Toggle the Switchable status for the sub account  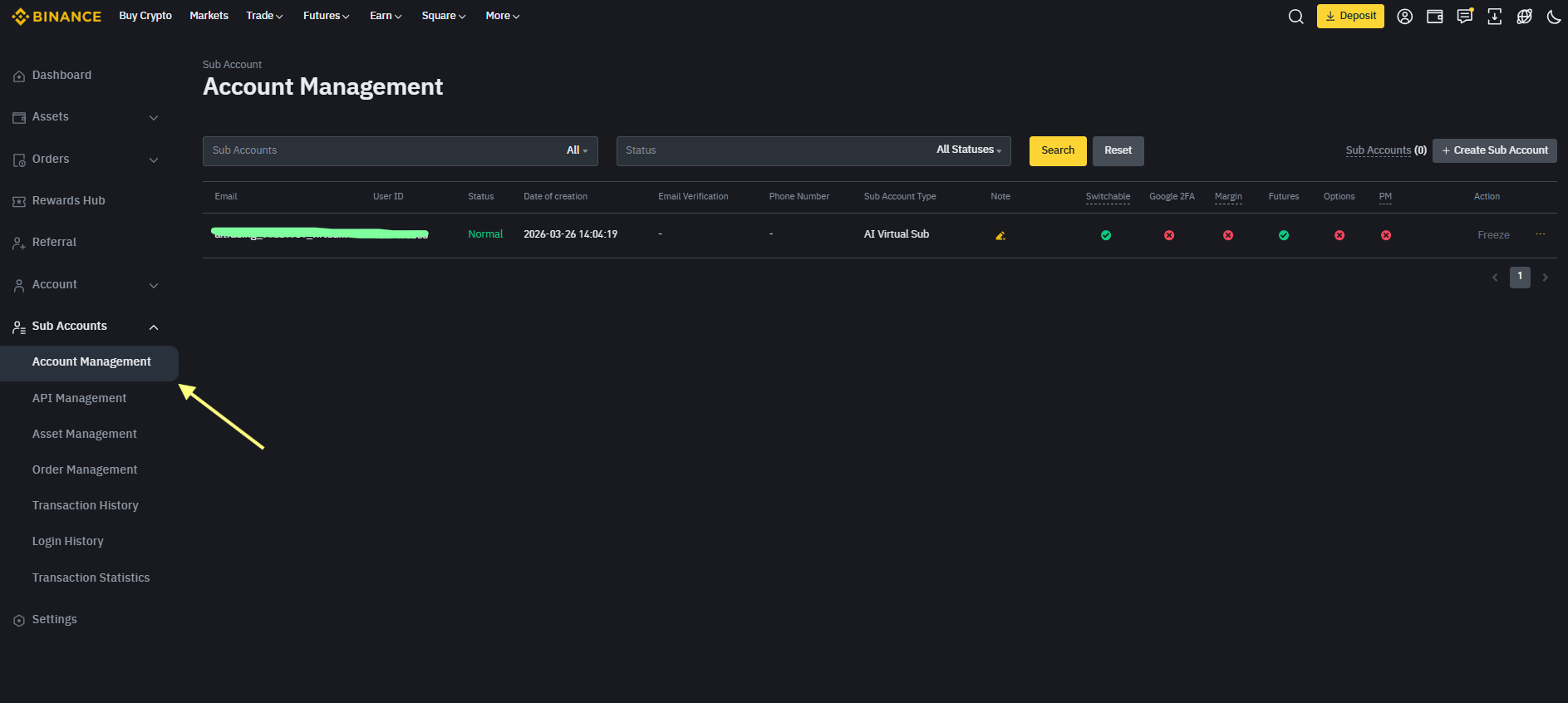pos(1105,235)
